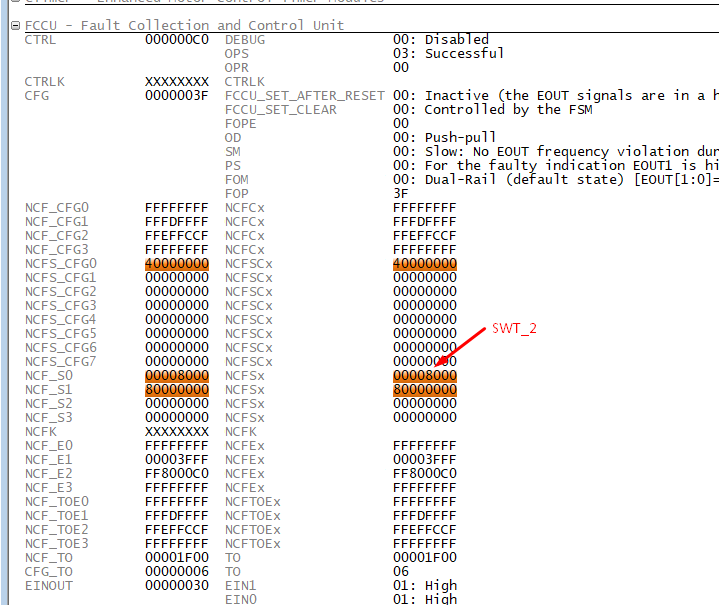Select the OPS field value Successful
Image resolution: width=719 pixels, height=605 pixels.
click(x=448, y=54)
